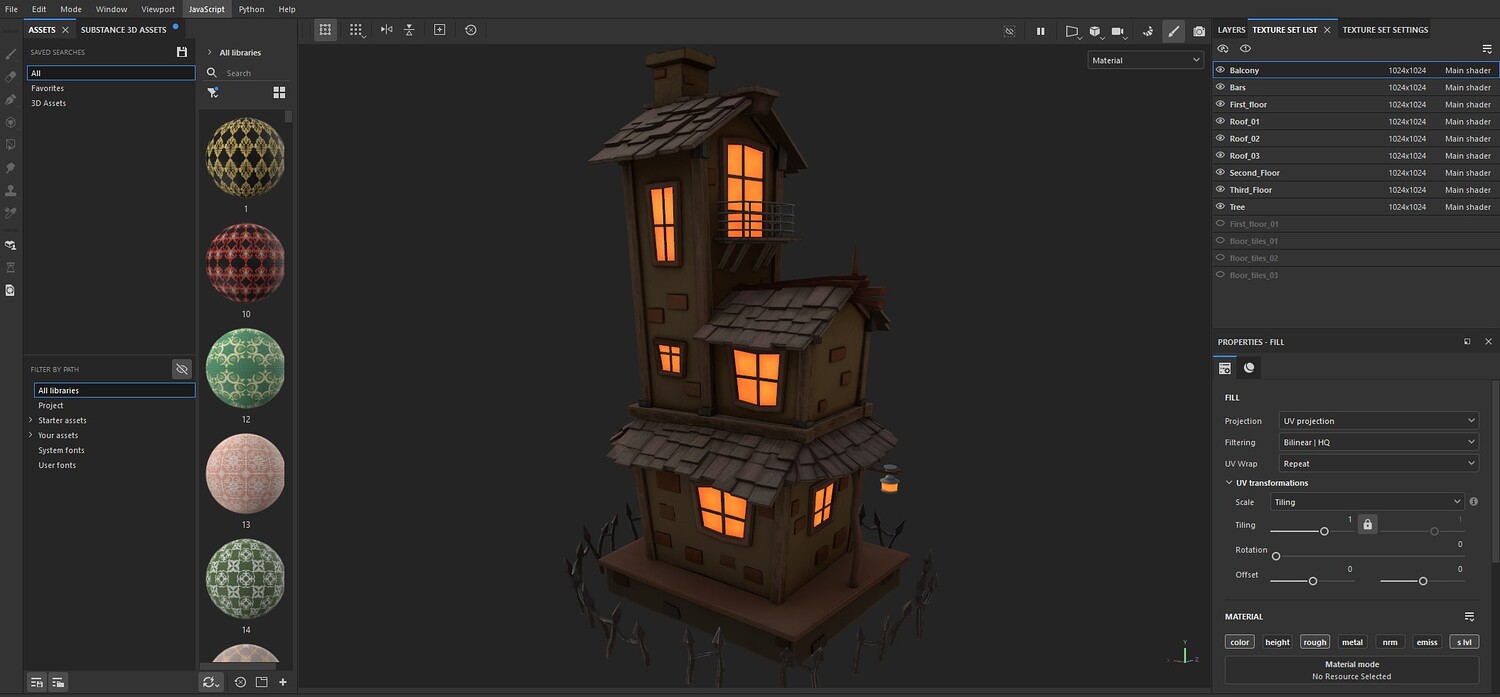The width and height of the screenshot is (1500, 697).
Task: Click the pause engine computation icon
Action: pos(1040,31)
